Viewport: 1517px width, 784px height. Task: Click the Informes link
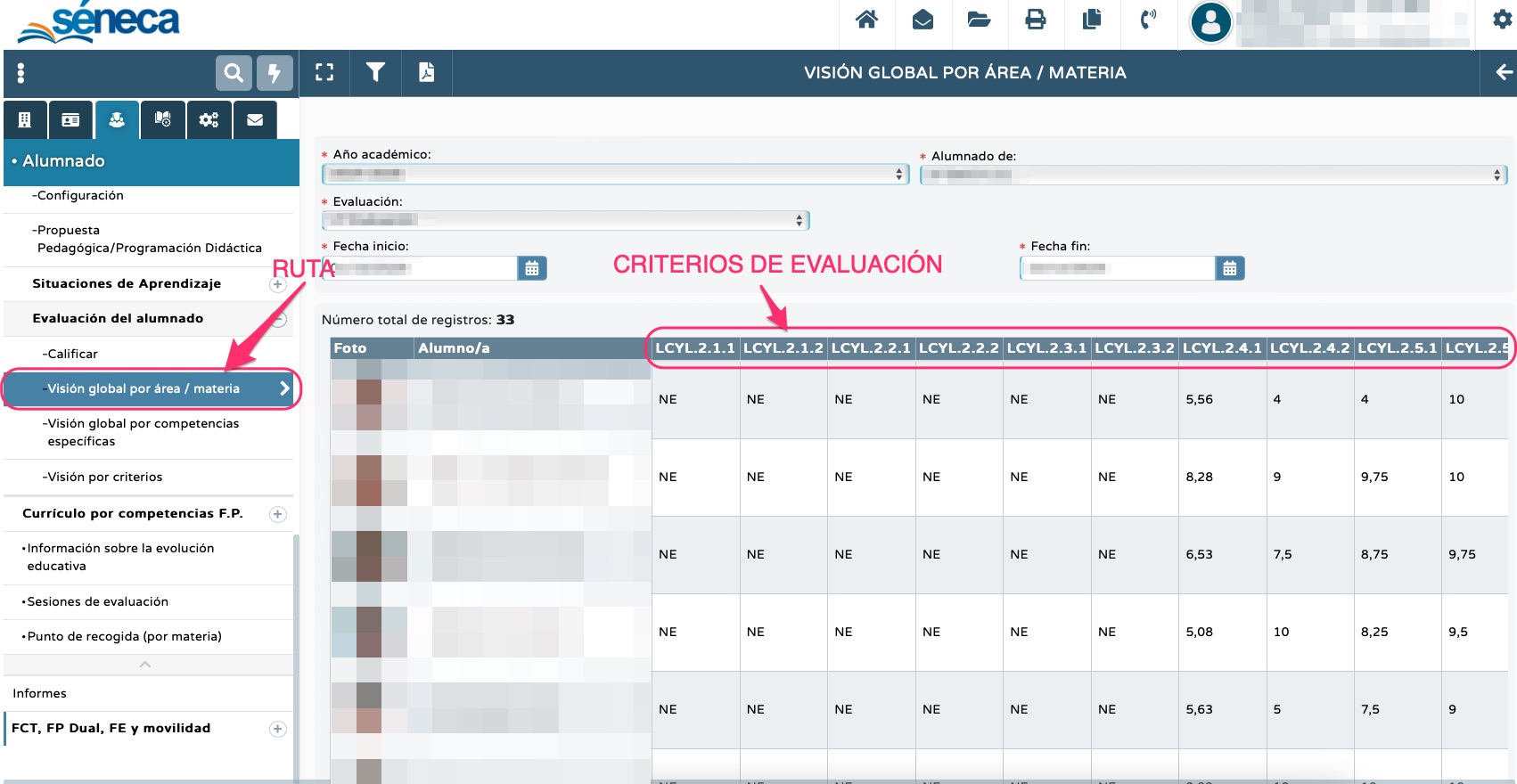point(39,693)
